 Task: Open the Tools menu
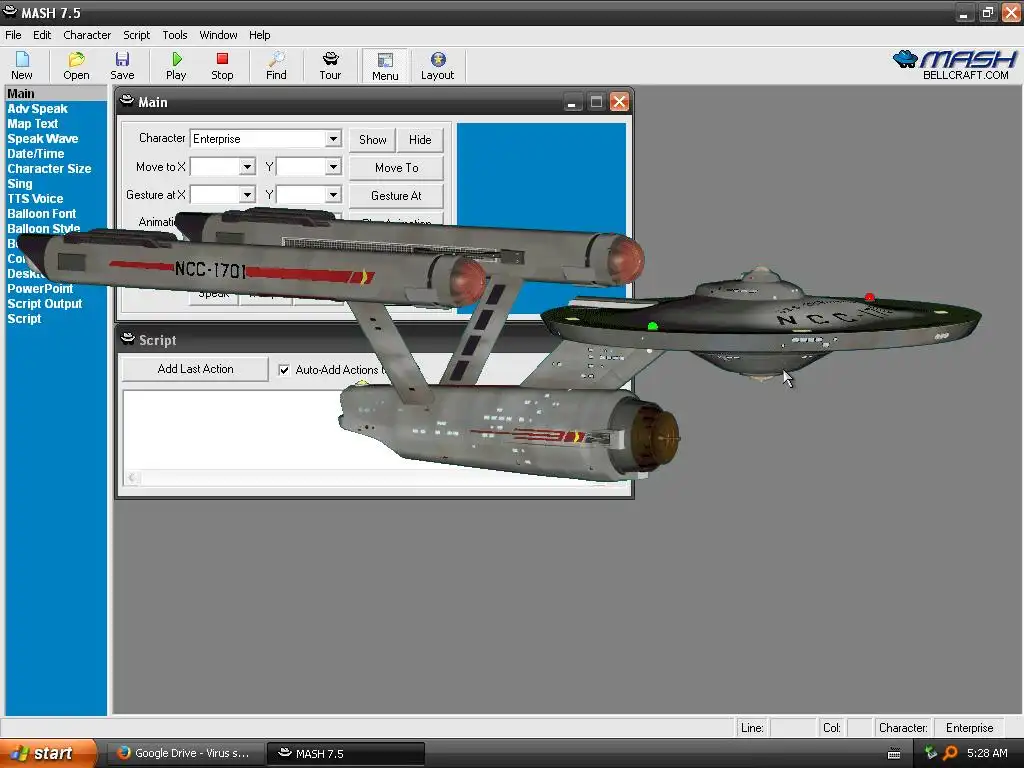pyautogui.click(x=174, y=35)
